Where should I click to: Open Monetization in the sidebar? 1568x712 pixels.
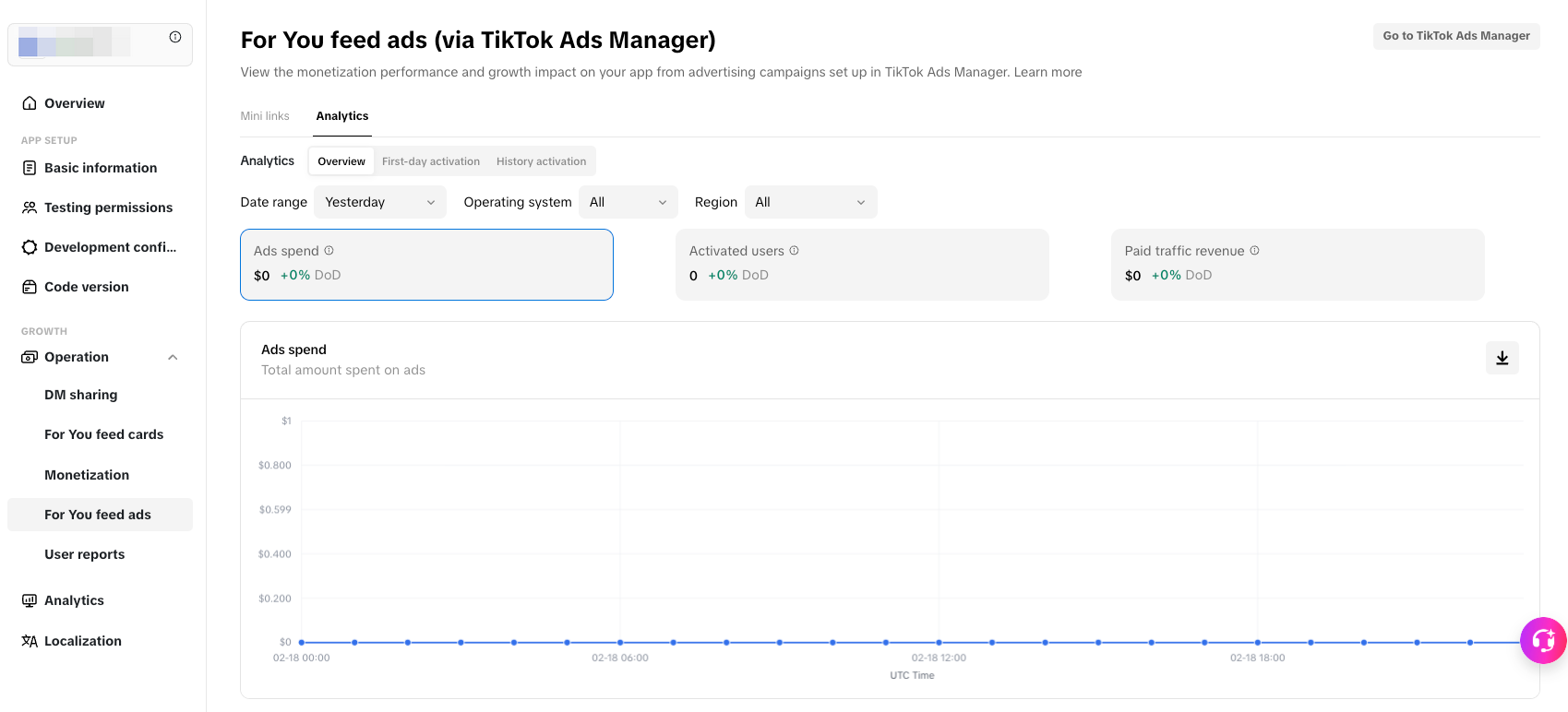pos(87,475)
